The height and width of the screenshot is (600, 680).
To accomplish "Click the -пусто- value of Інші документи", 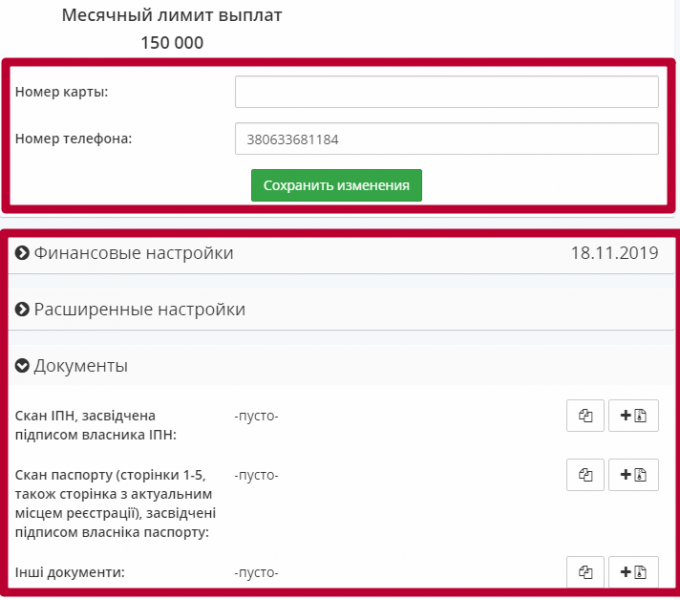I will point(256,572).
